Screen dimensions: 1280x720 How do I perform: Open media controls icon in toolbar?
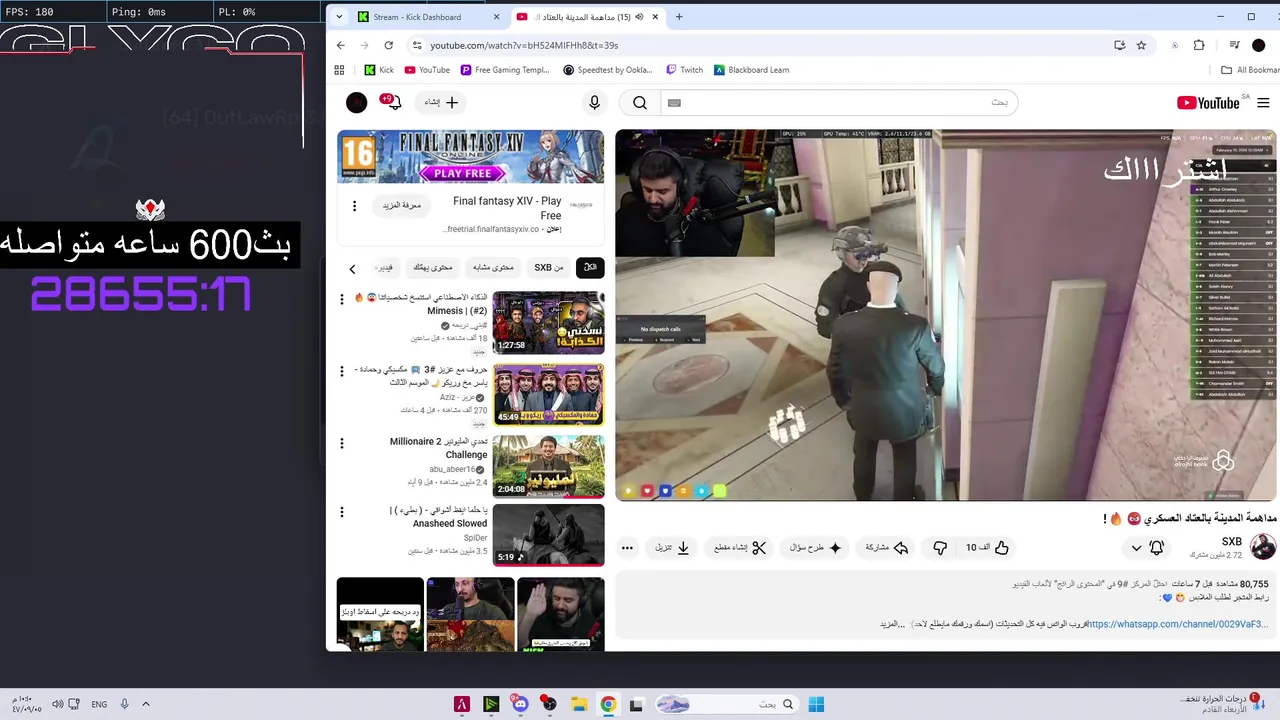tap(1235, 45)
